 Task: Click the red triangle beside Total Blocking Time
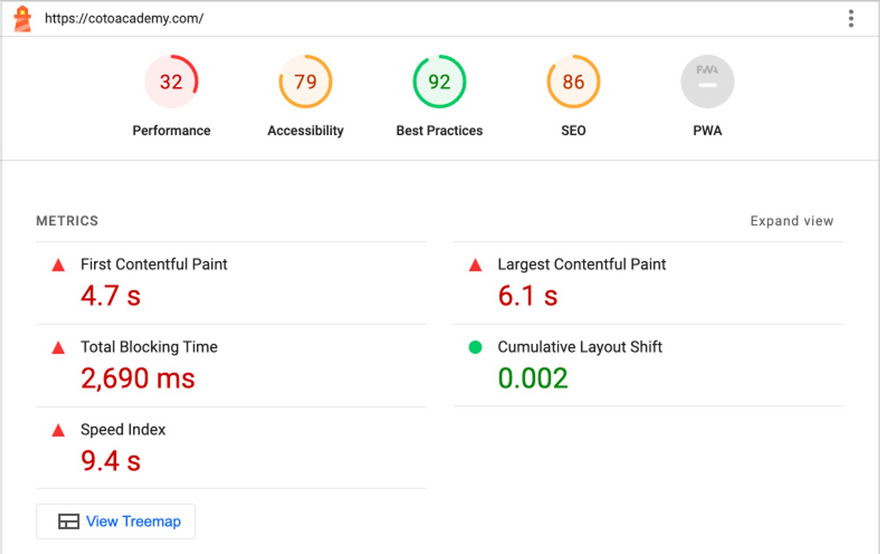pos(58,348)
